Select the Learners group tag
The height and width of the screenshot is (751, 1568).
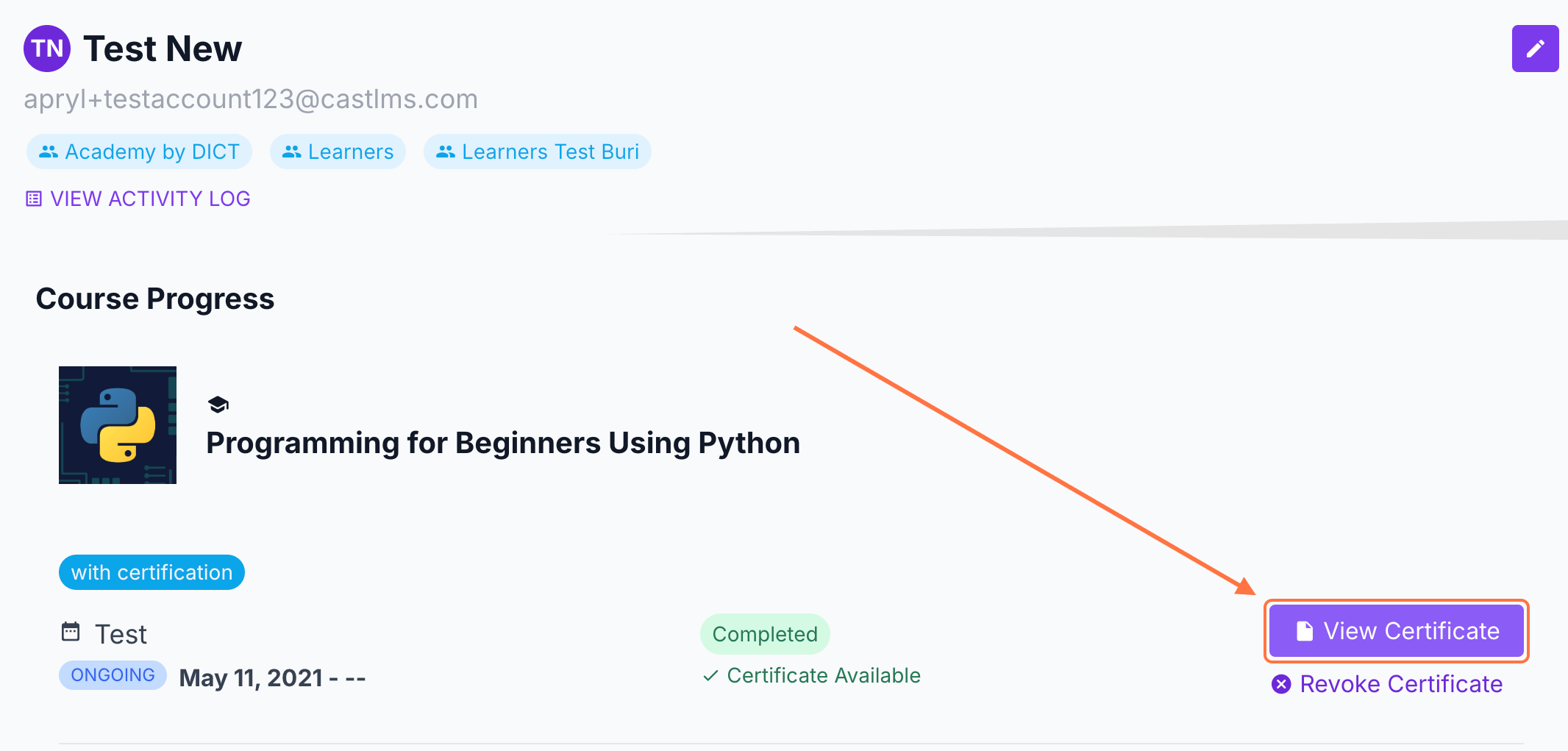338,152
